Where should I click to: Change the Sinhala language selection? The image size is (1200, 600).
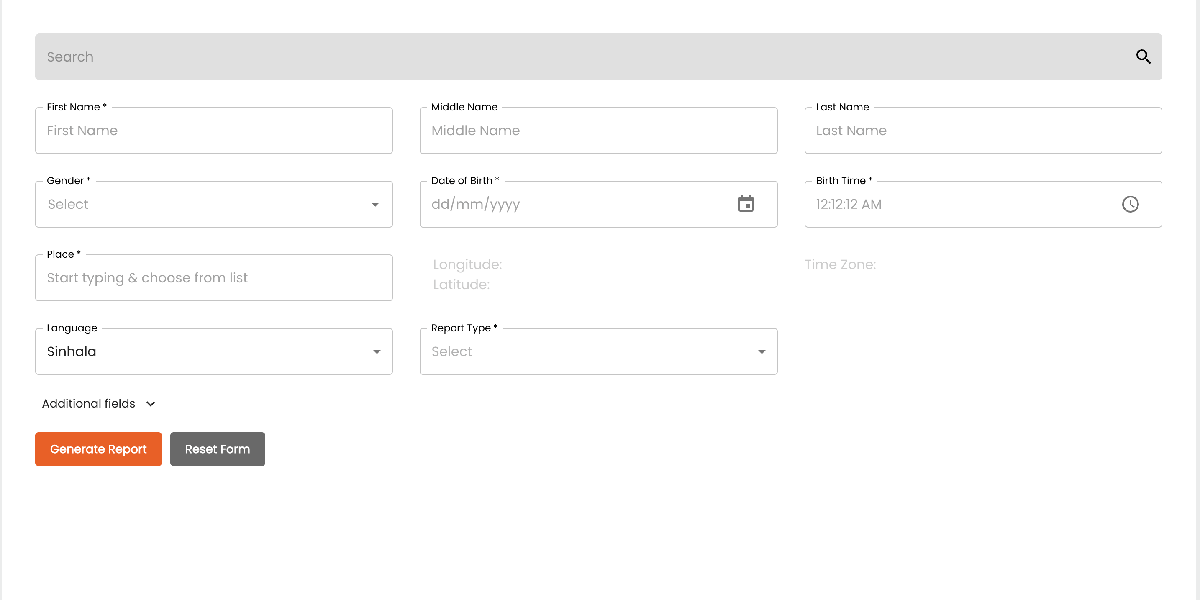200,352
